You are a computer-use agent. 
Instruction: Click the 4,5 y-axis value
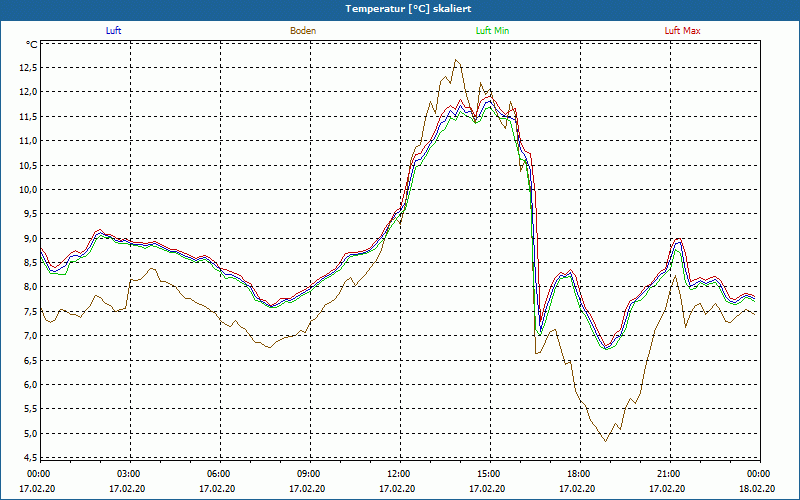pyautogui.click(x=29, y=457)
